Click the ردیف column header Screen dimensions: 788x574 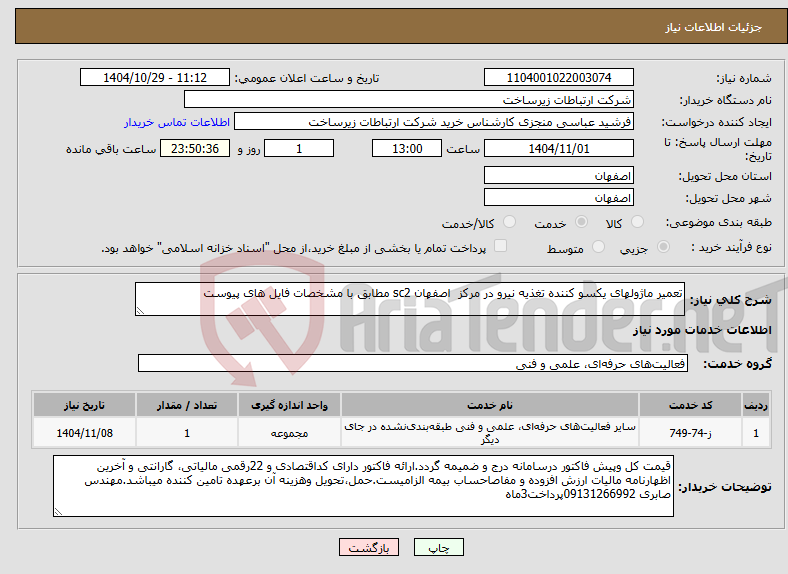tap(756, 405)
